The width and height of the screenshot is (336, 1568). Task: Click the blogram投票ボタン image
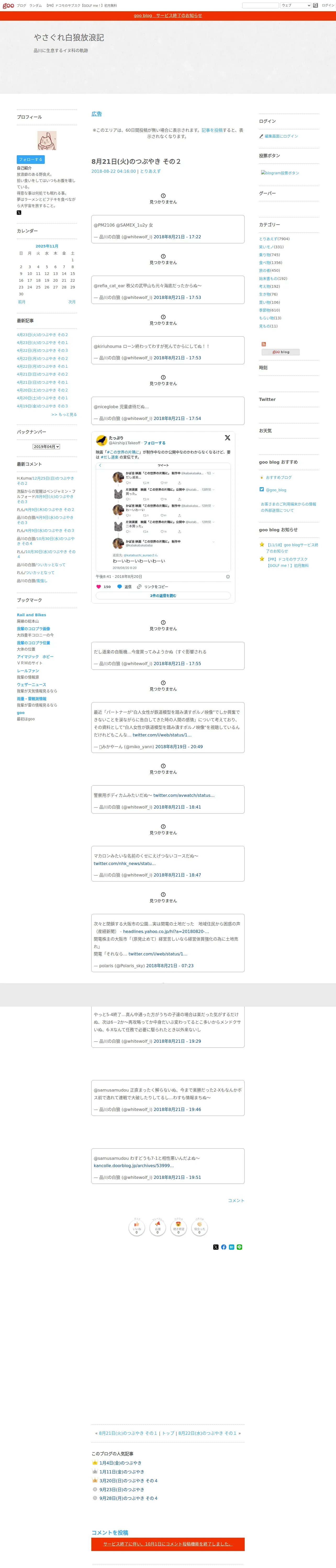tap(280, 173)
